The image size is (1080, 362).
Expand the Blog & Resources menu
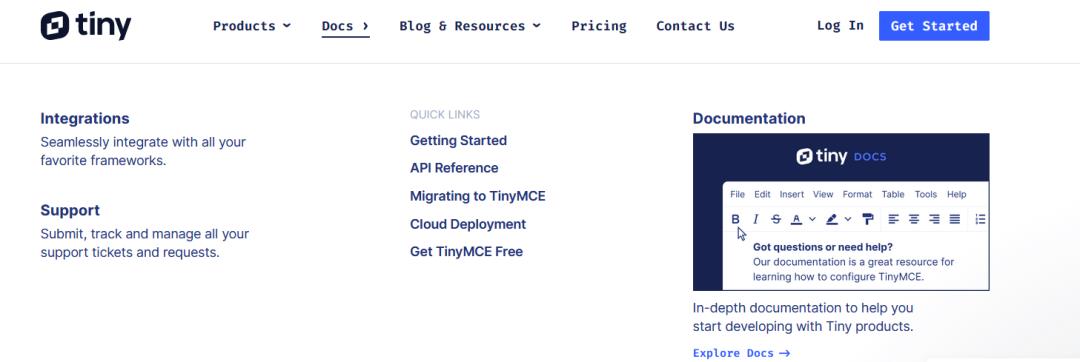tap(470, 26)
